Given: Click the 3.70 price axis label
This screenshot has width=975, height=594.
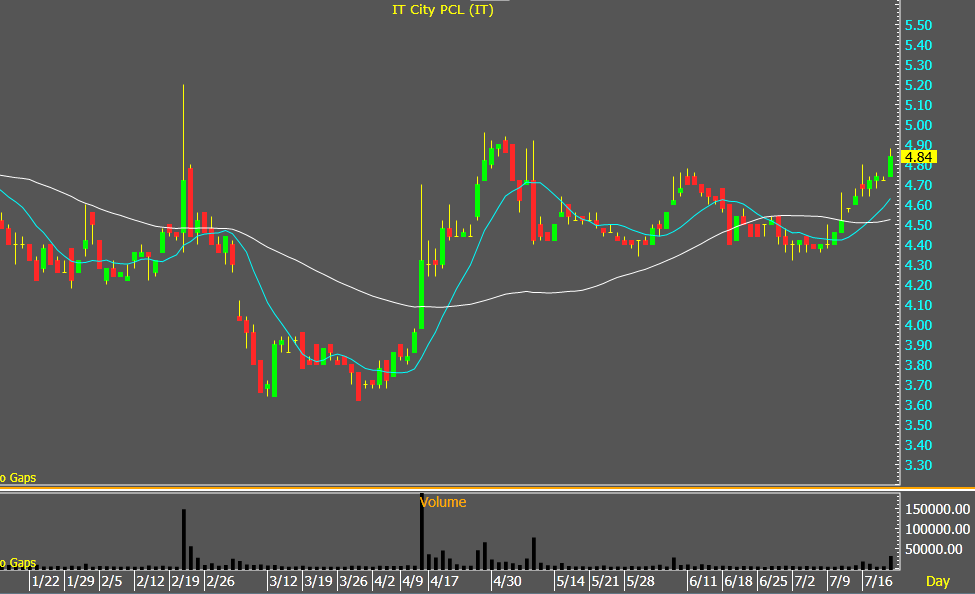Looking at the screenshot, I should (918, 385).
